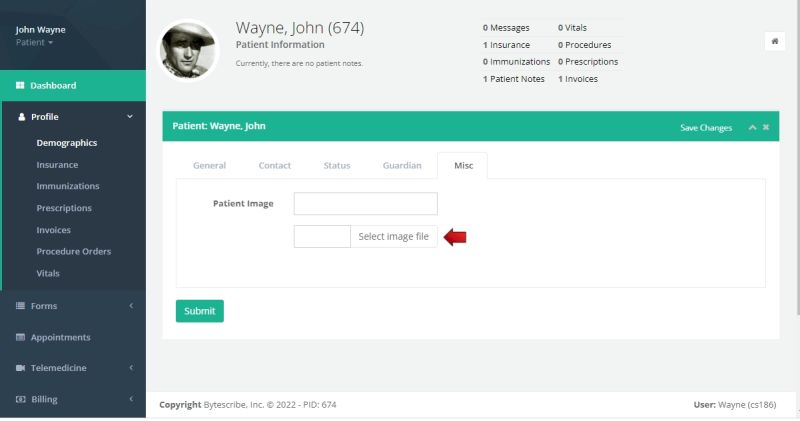The image size is (800, 421).
Task: Click the Patient Image text field
Action: 365,204
